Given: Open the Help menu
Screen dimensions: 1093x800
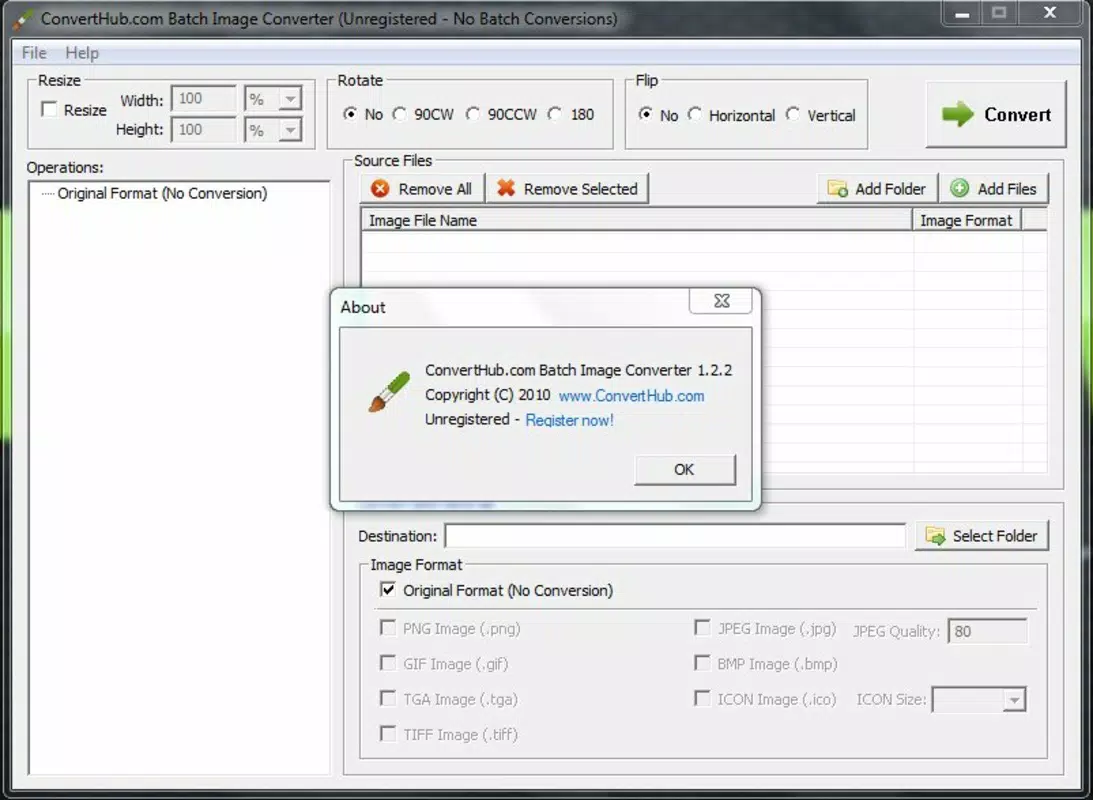Looking at the screenshot, I should [x=82, y=53].
